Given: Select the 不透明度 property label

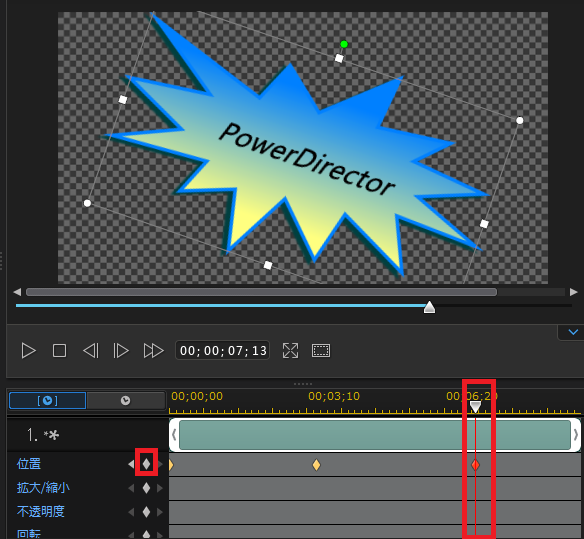Looking at the screenshot, I should pos(41,511).
